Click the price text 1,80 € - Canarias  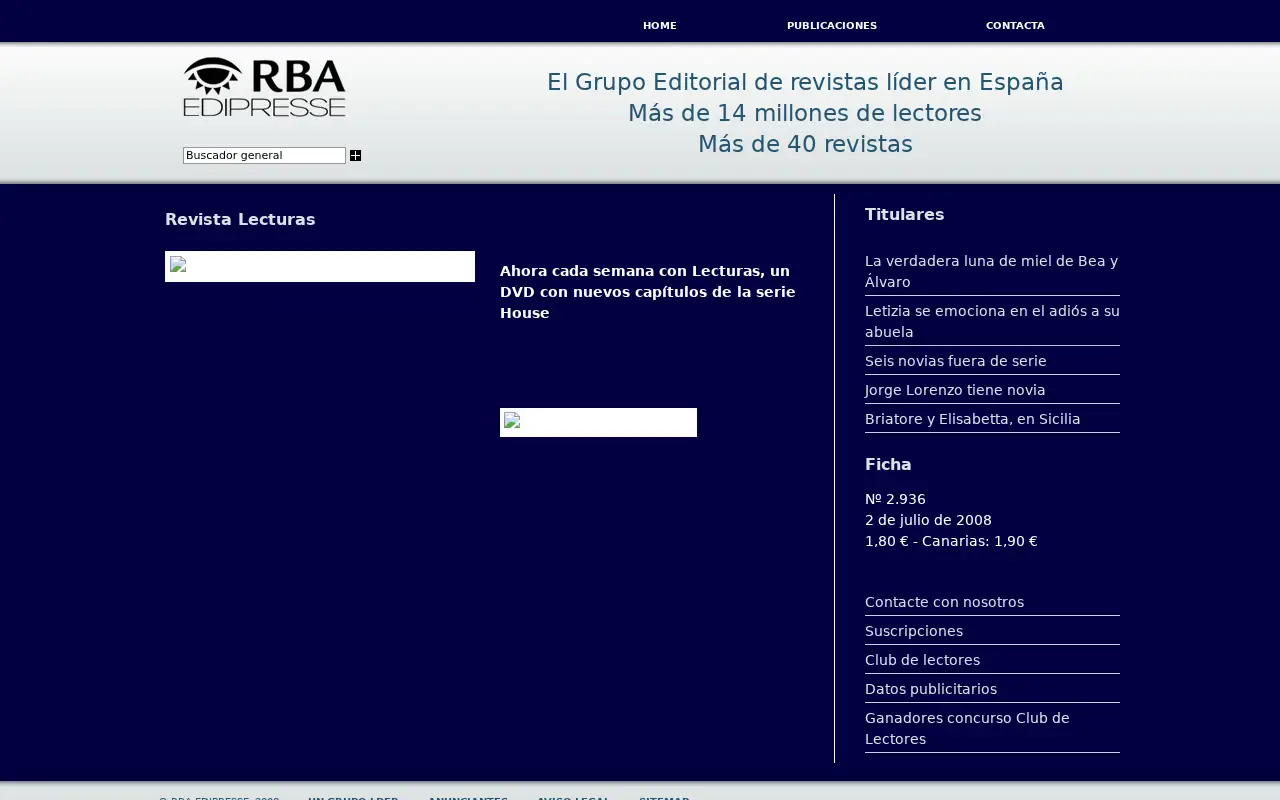click(951, 541)
